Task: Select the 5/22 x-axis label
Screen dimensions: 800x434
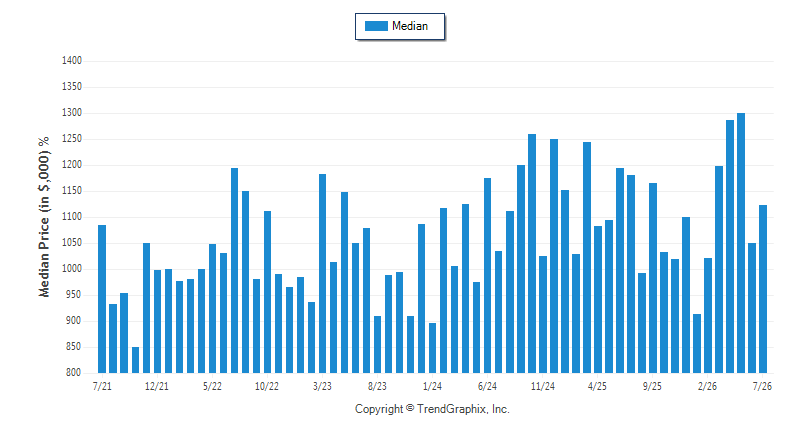Action: point(212,386)
